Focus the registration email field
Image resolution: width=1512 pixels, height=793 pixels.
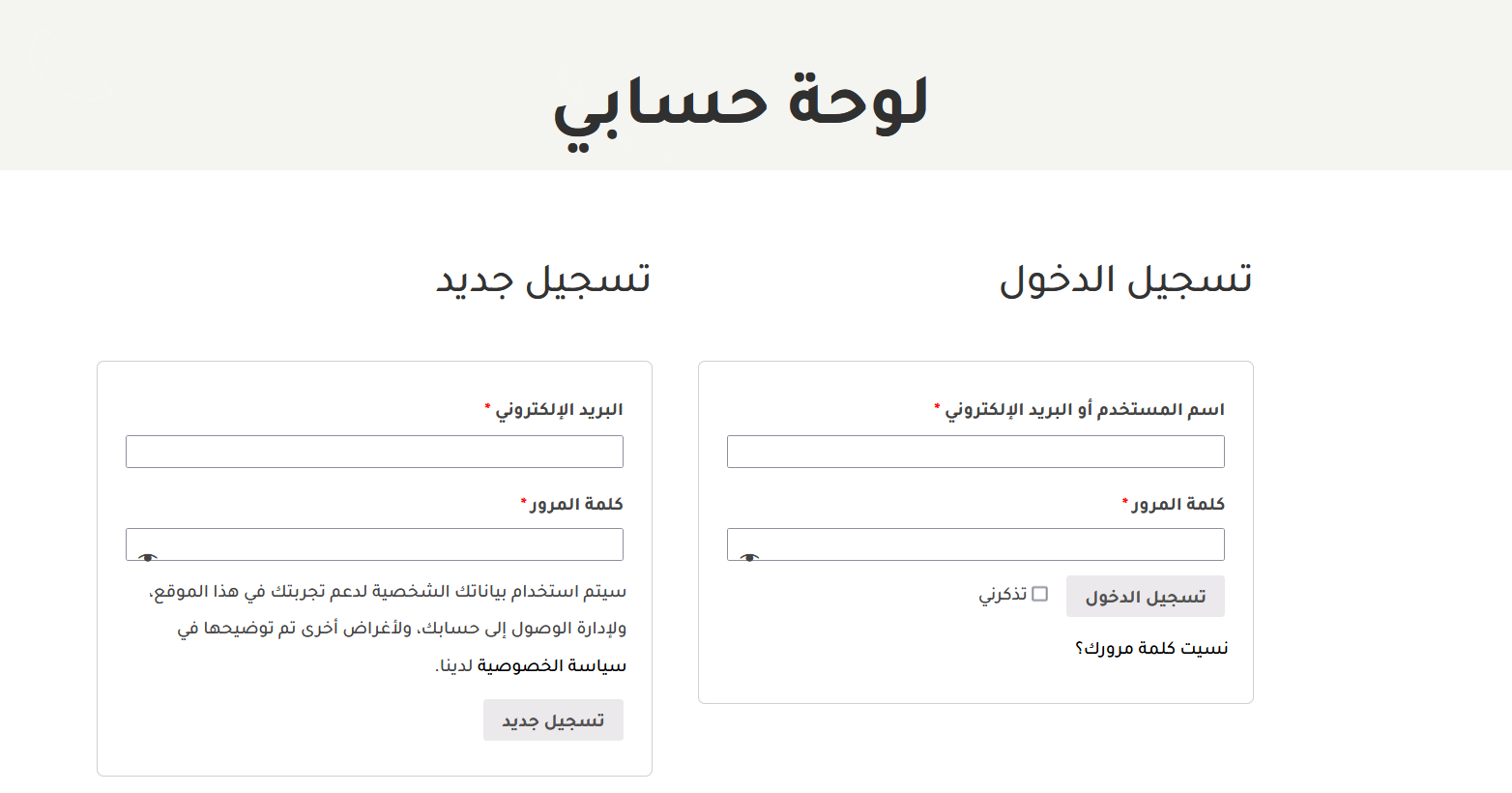(x=374, y=452)
